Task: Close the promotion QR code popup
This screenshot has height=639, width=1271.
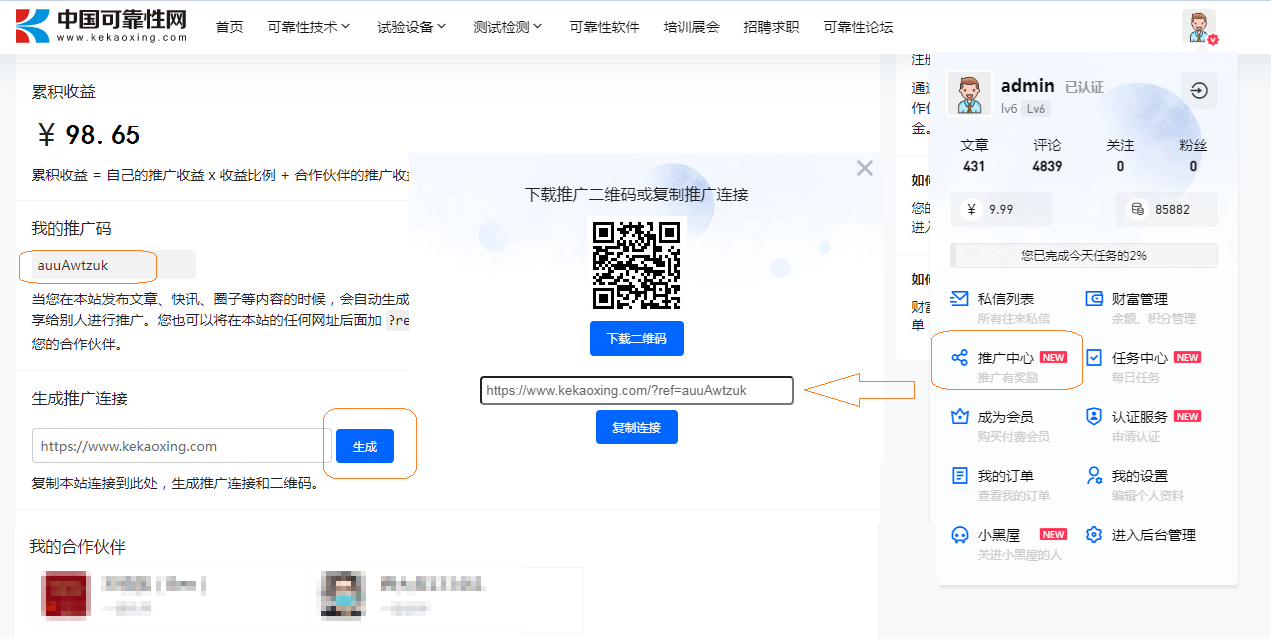Action: tap(865, 168)
